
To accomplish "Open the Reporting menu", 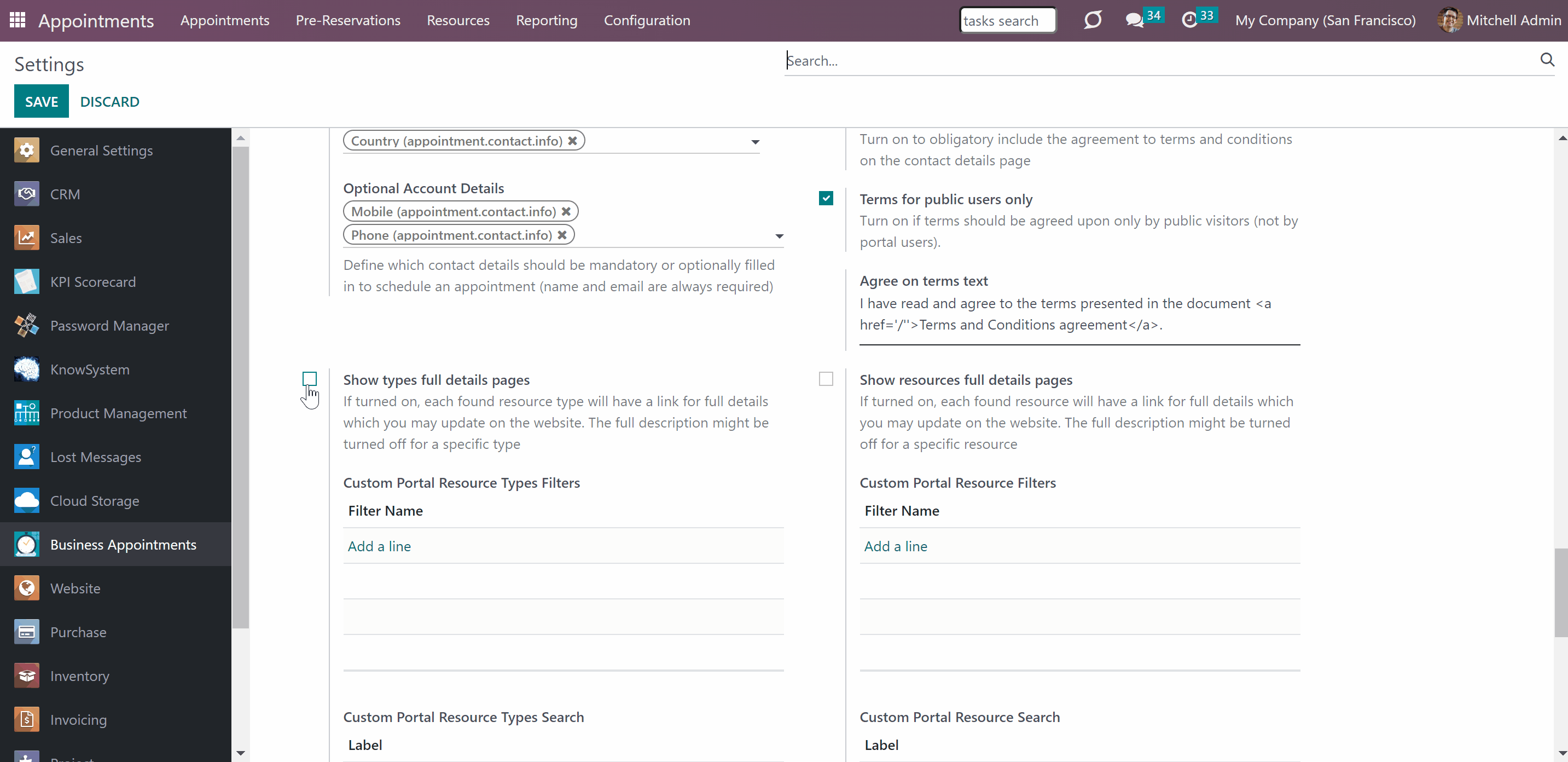I will pos(547,20).
